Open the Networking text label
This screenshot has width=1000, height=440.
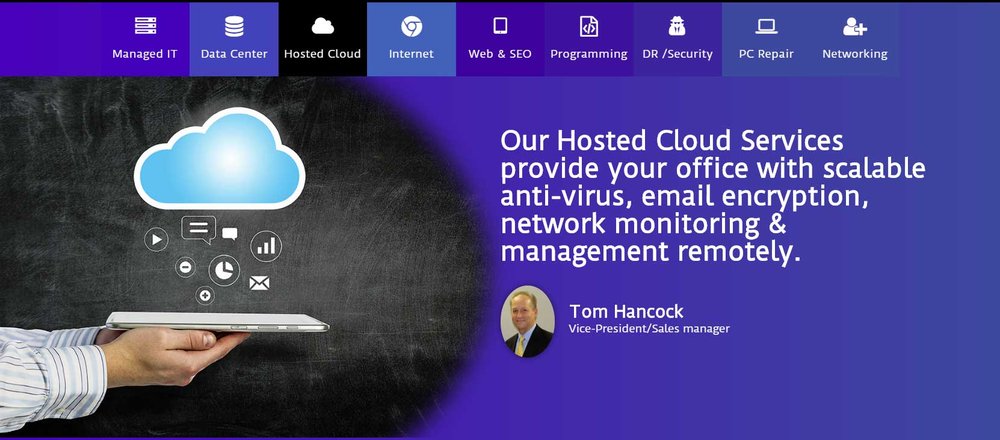point(854,54)
